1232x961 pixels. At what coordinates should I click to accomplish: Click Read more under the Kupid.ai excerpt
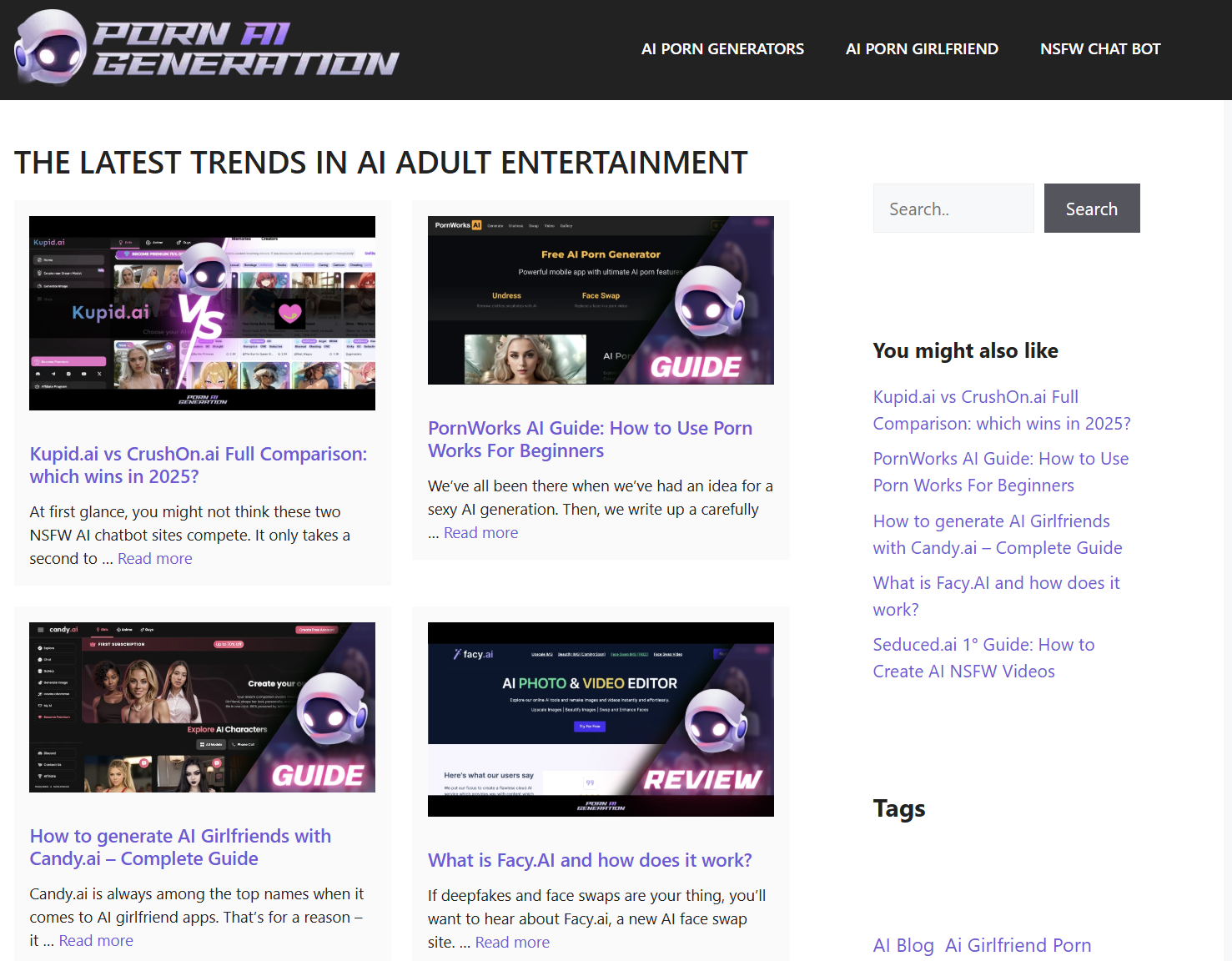[x=155, y=559]
